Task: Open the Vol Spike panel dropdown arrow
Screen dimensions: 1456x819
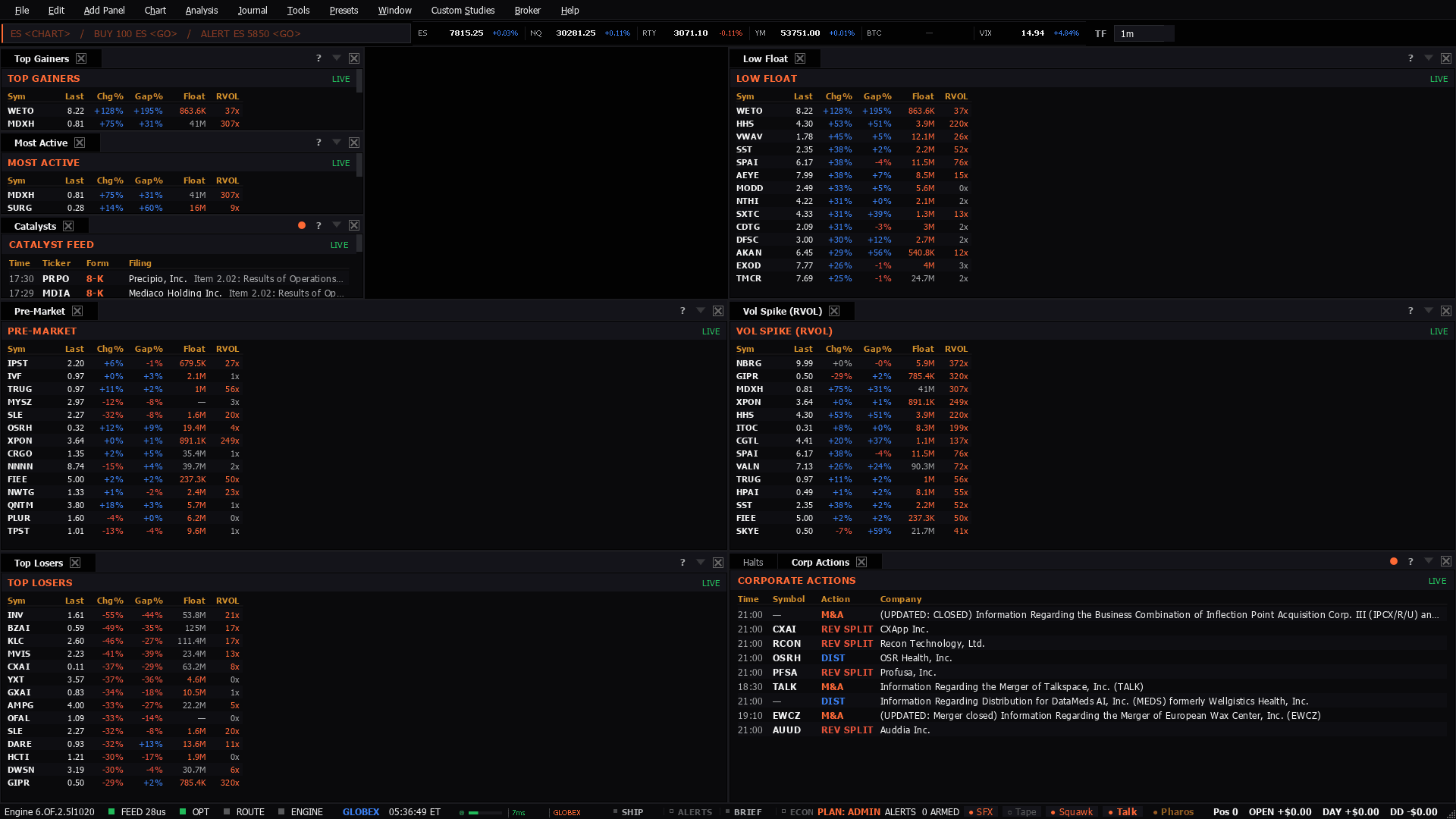Action: coord(1429,311)
